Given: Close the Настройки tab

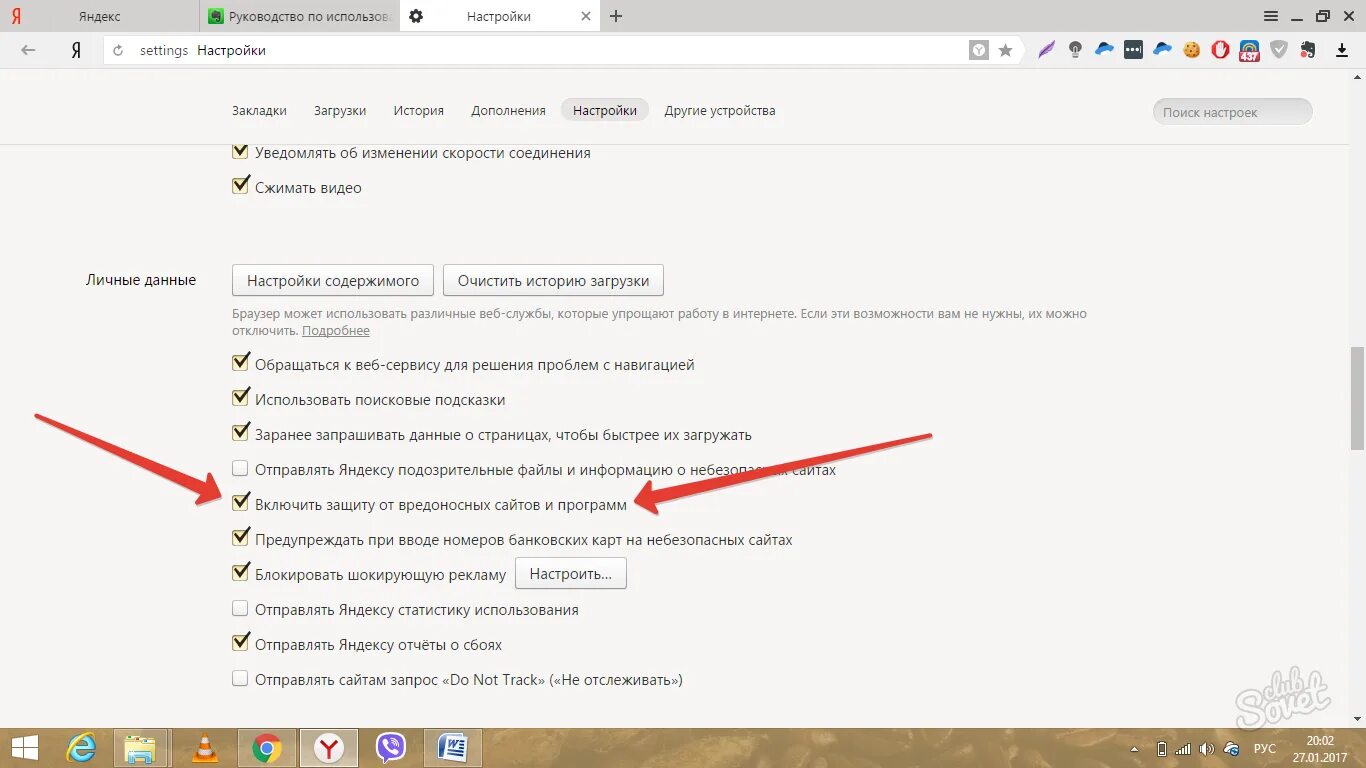Looking at the screenshot, I should [588, 16].
